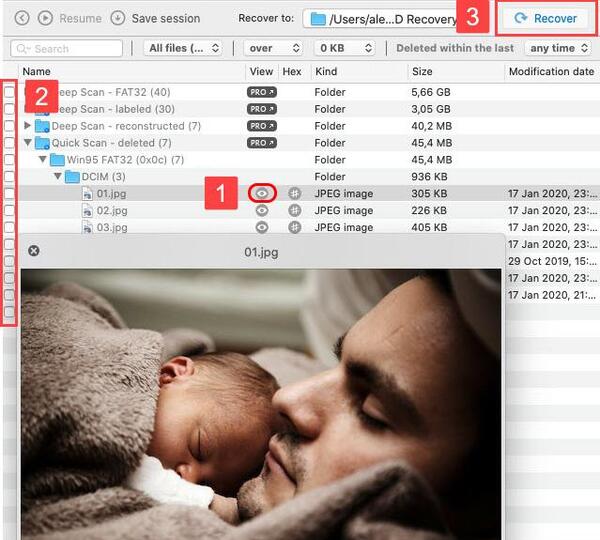The image size is (600, 540).
Task: Preview 02.jpg with its eye icon
Action: (262, 210)
